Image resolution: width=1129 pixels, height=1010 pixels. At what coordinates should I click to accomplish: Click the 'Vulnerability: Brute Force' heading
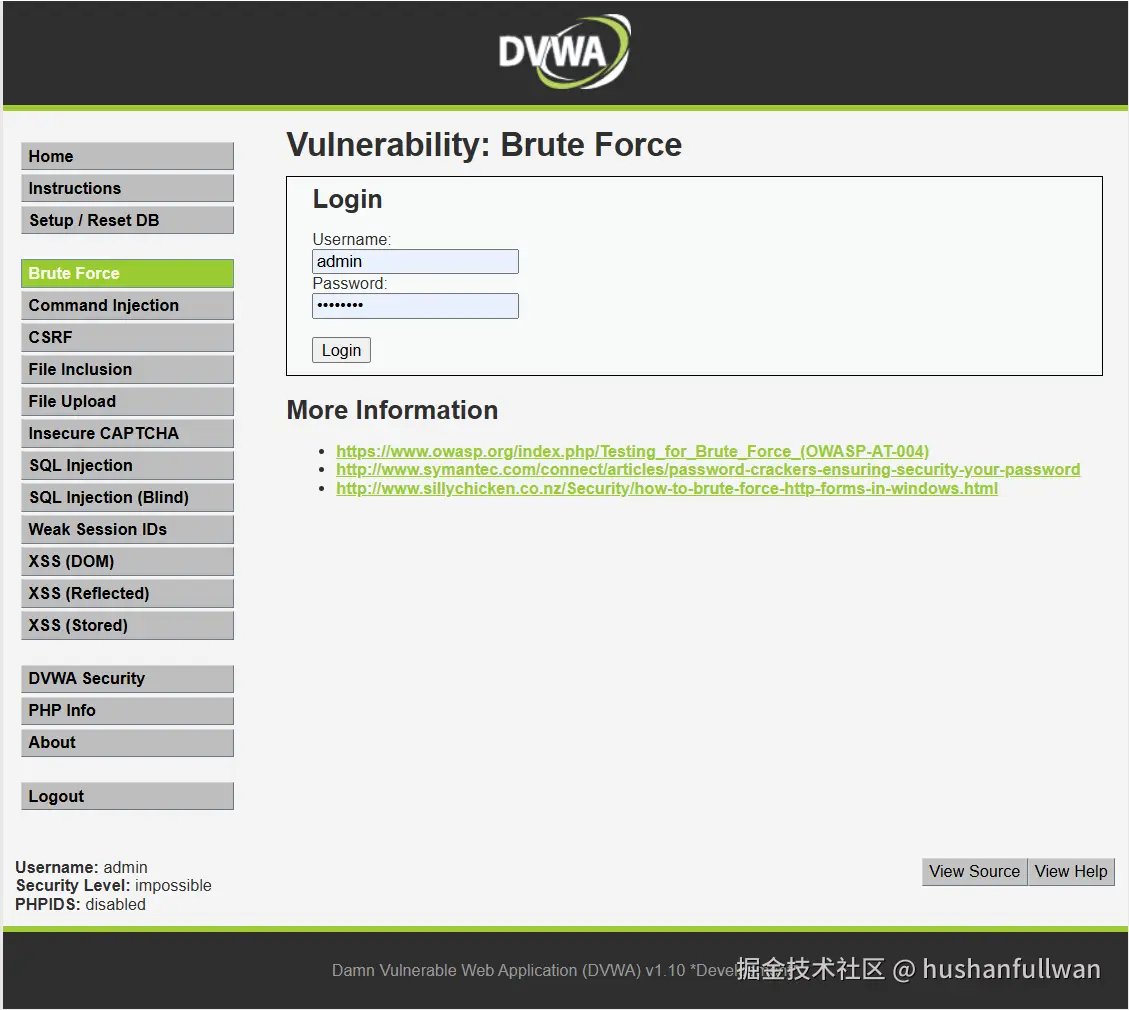click(x=484, y=145)
